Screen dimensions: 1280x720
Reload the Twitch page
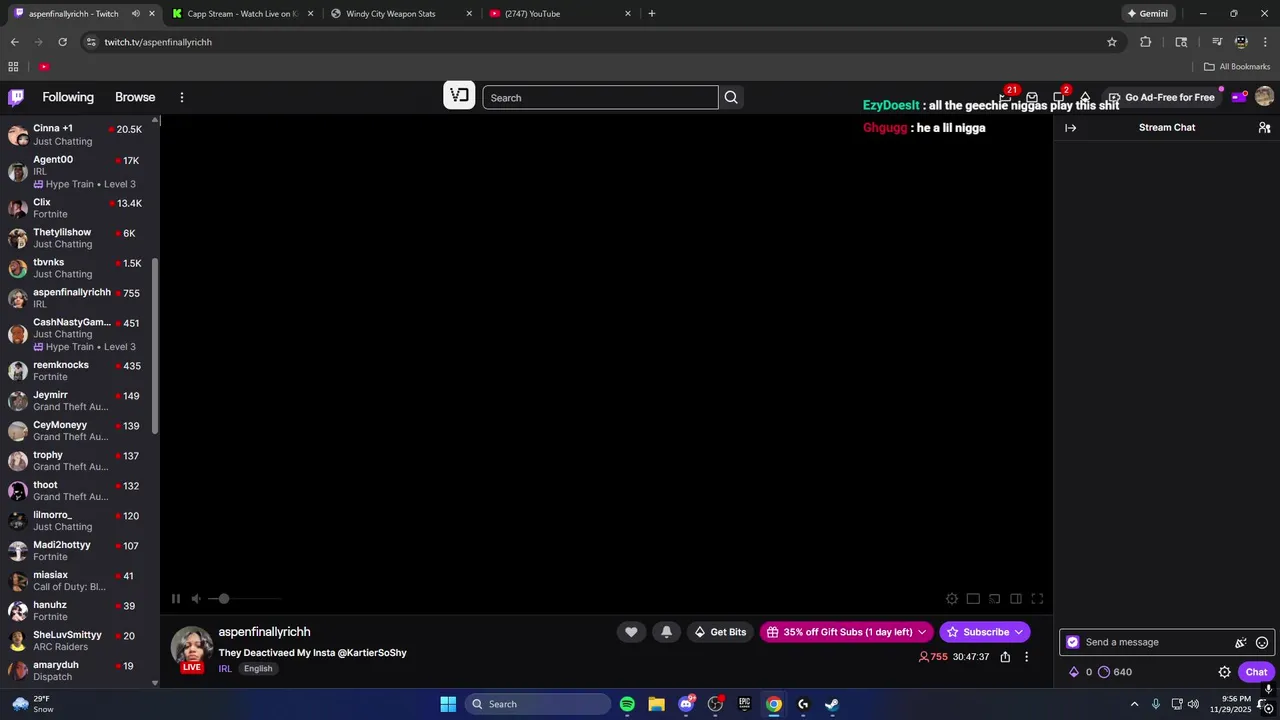click(x=62, y=42)
